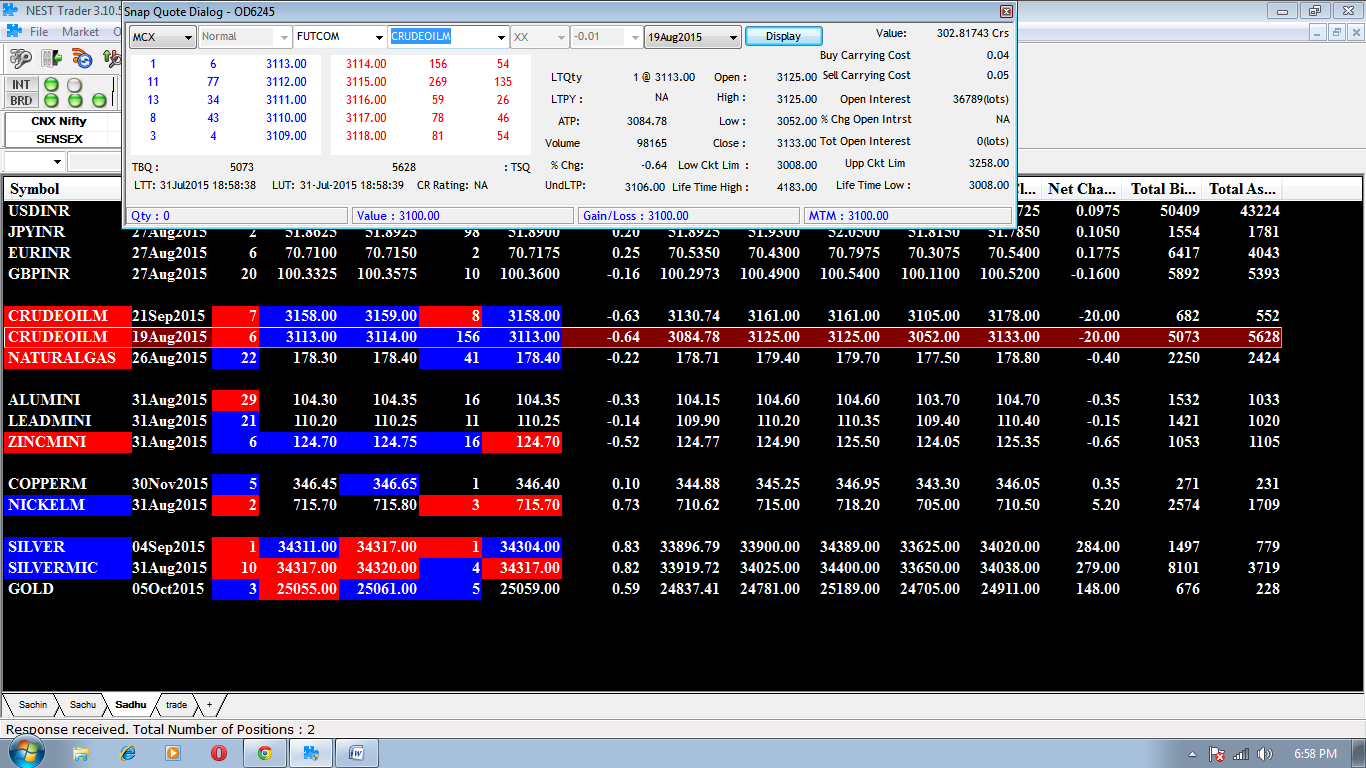
Task: Open the XX option type dropdown
Action: [539, 37]
